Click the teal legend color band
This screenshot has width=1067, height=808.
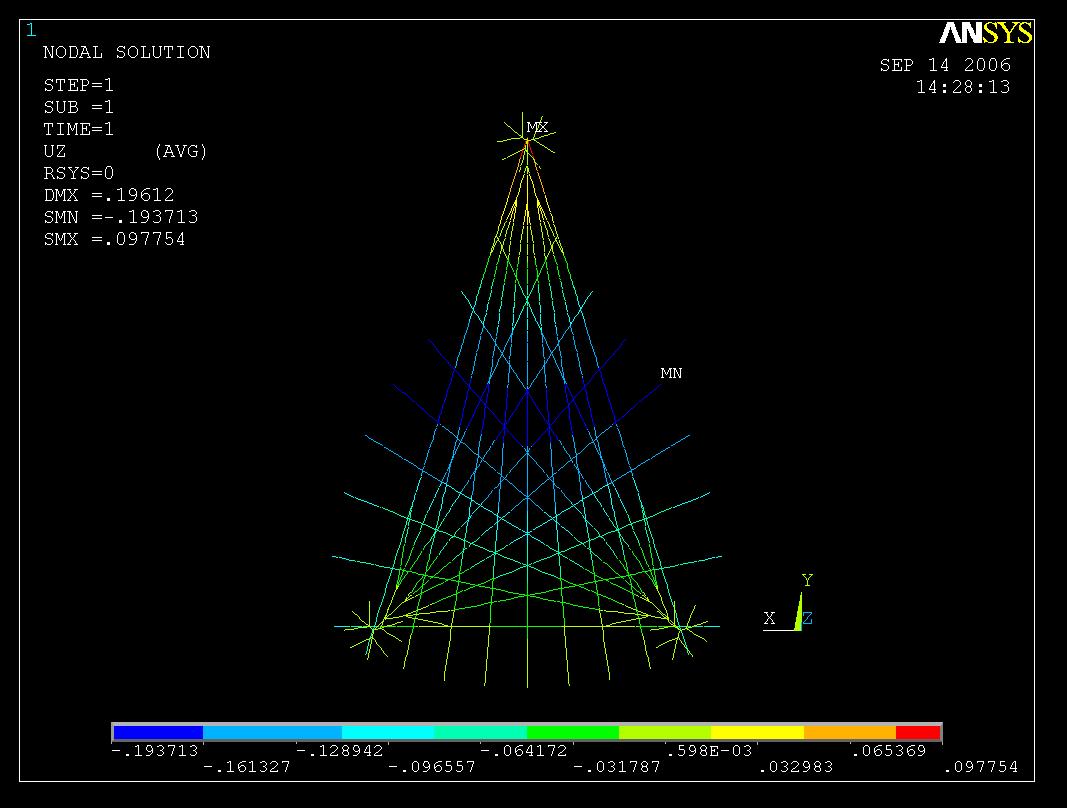(480, 732)
